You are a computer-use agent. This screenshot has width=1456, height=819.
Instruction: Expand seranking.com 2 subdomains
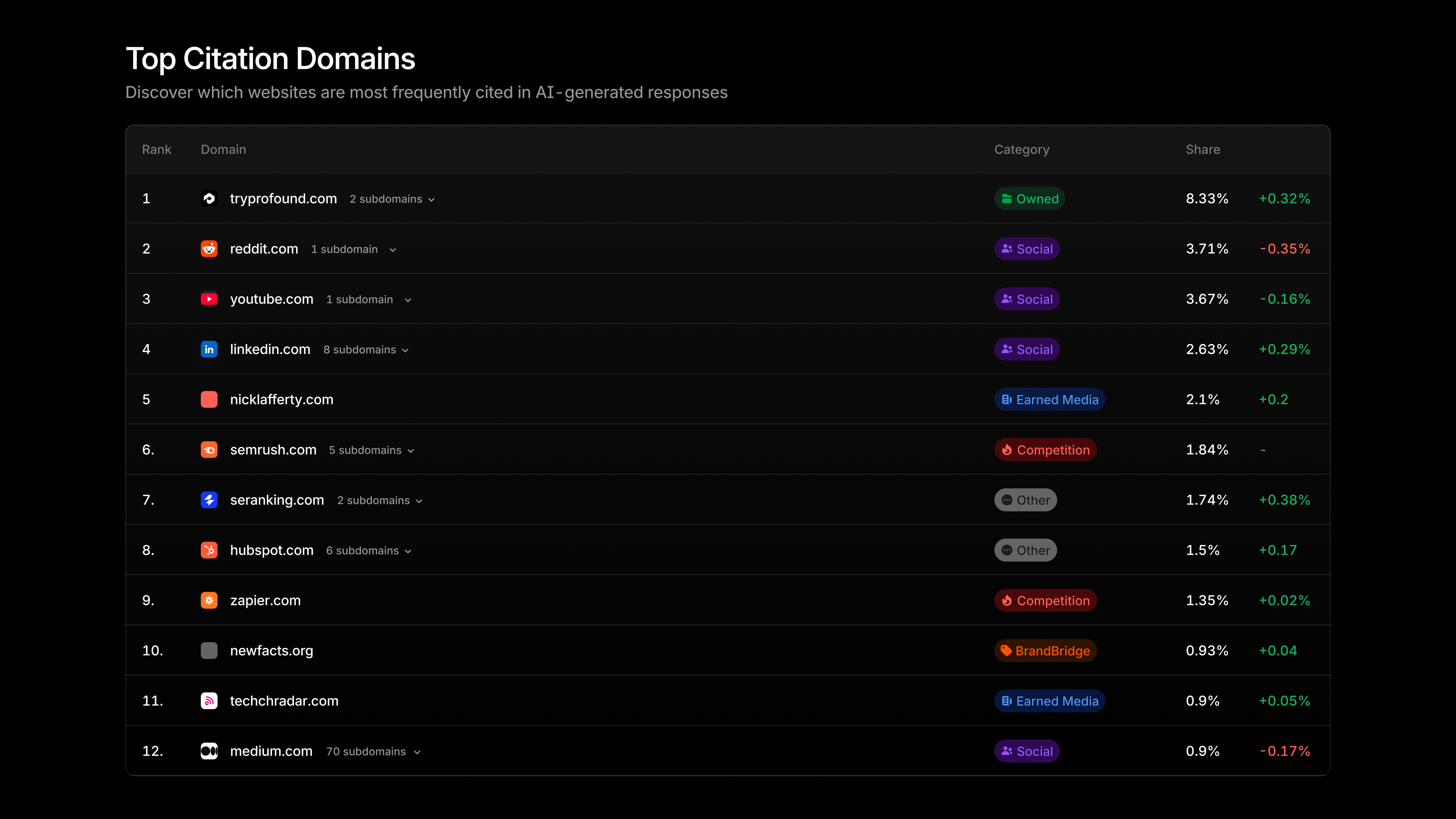coord(380,501)
